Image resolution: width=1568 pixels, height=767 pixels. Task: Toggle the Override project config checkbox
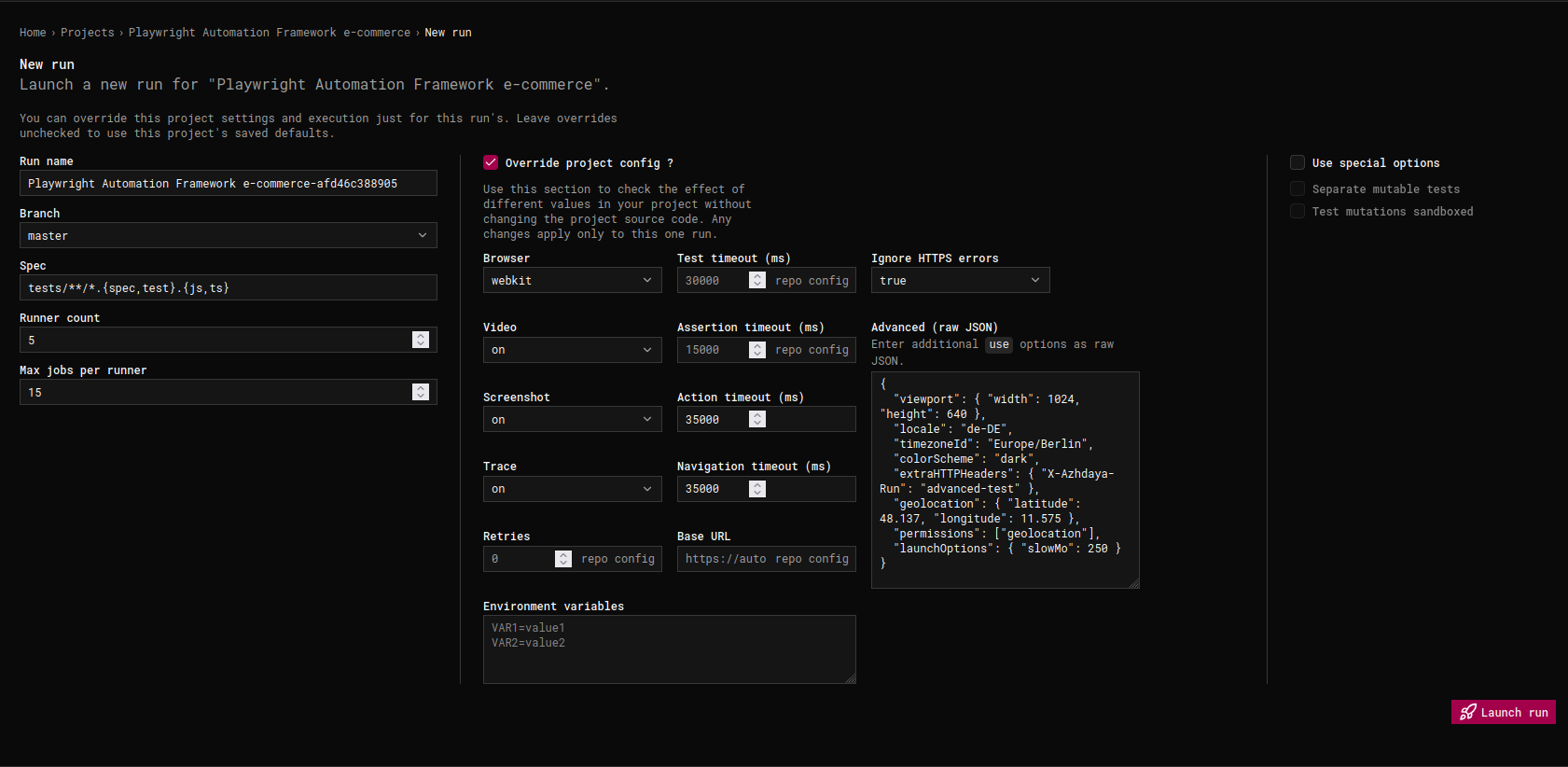[x=491, y=162]
